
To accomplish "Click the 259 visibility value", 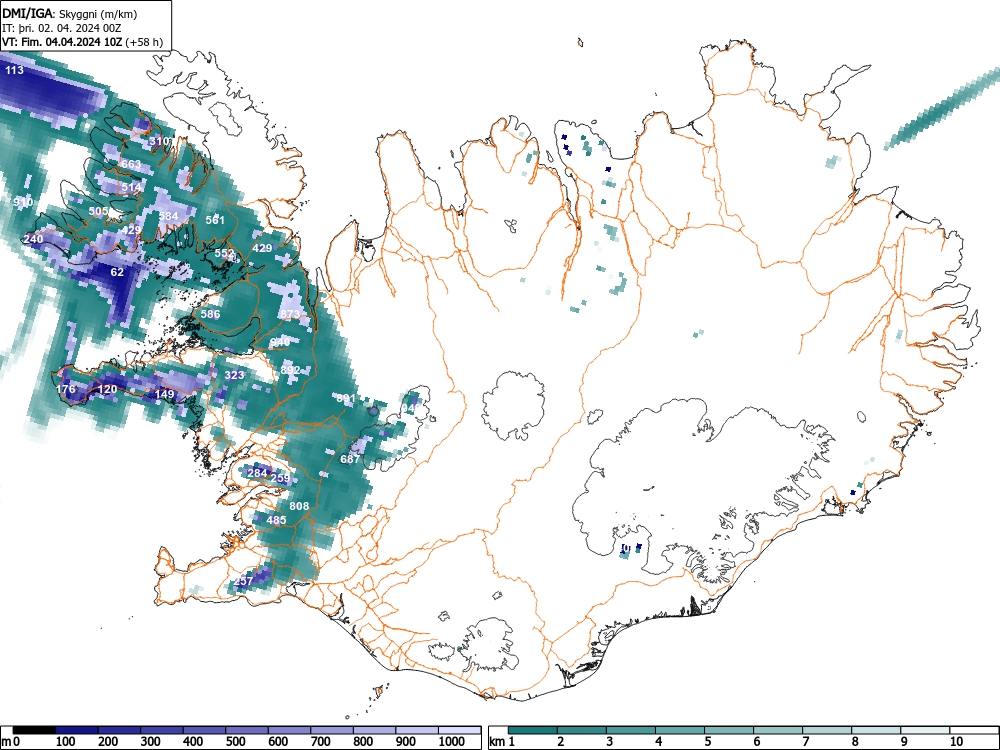I will [x=281, y=478].
